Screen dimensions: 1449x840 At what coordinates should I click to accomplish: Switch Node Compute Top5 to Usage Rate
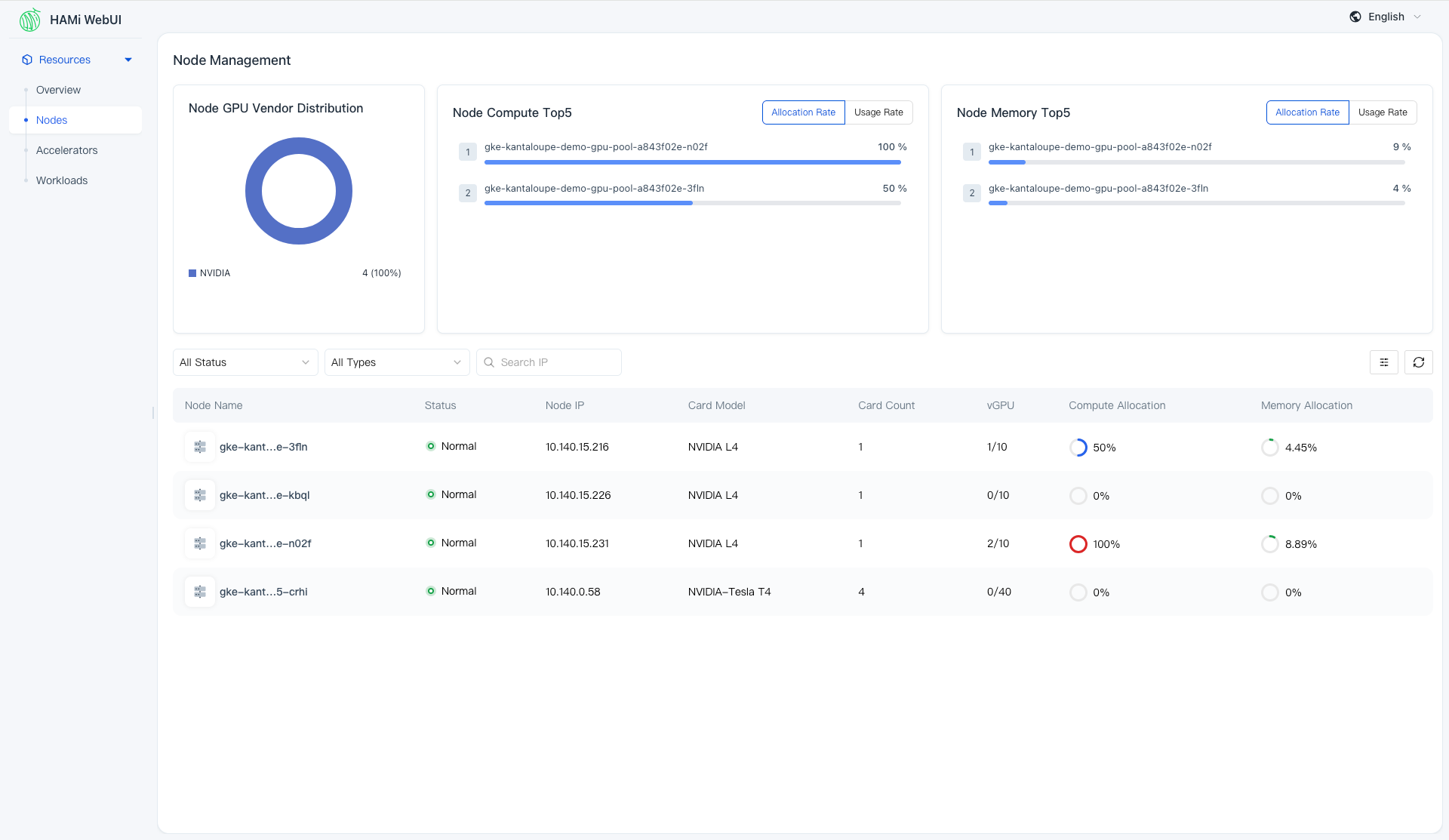point(878,112)
